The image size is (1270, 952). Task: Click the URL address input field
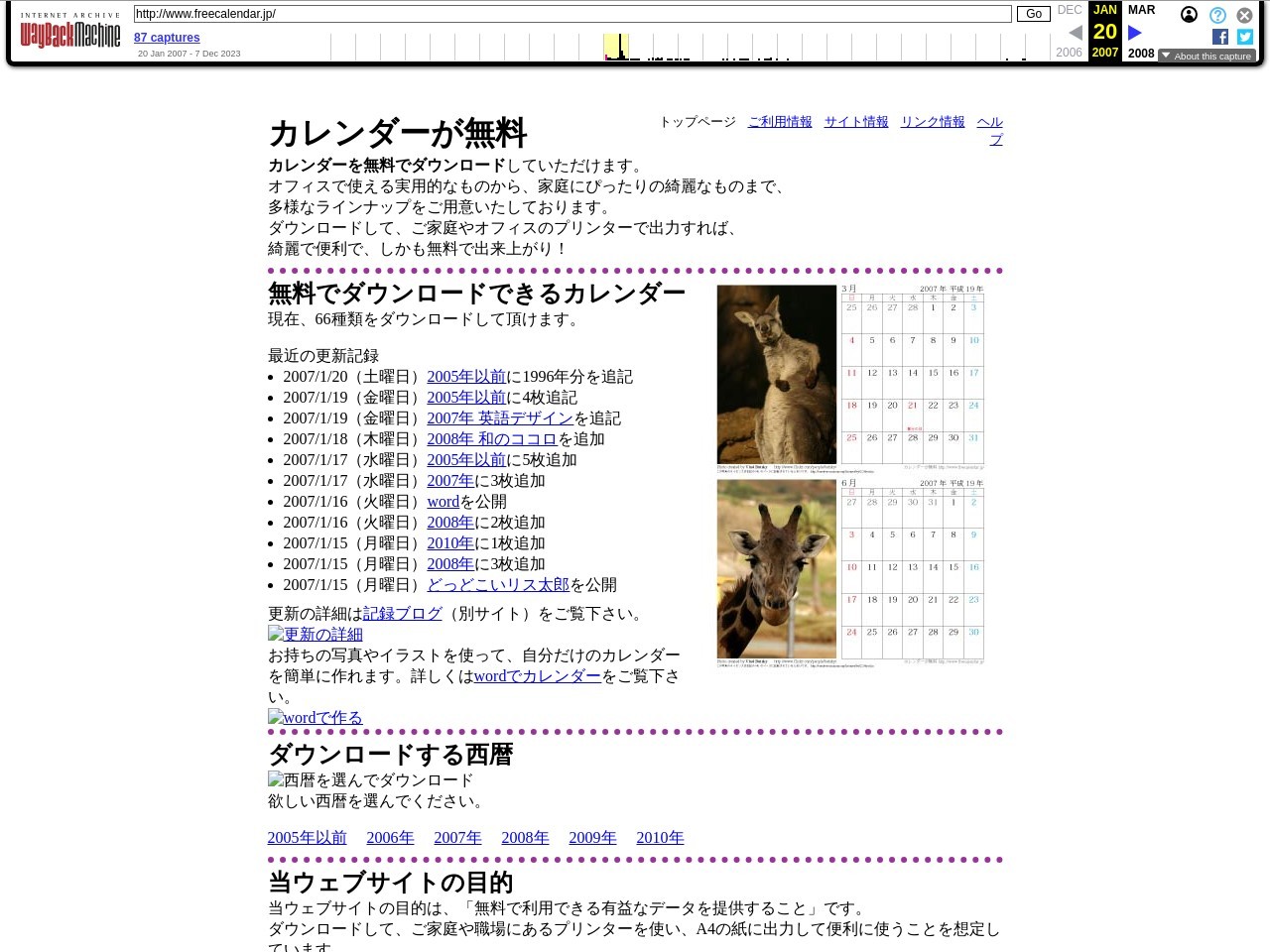click(x=572, y=14)
